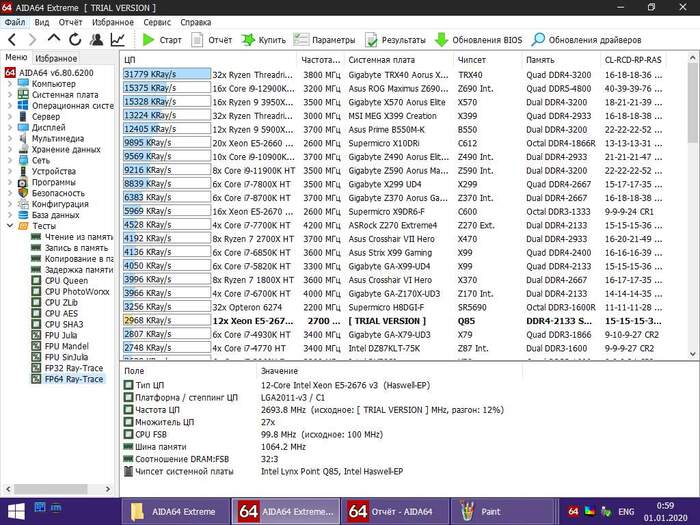700x525 pixels.
Task: Click Обновления BIOS download icon
Action: point(441,40)
